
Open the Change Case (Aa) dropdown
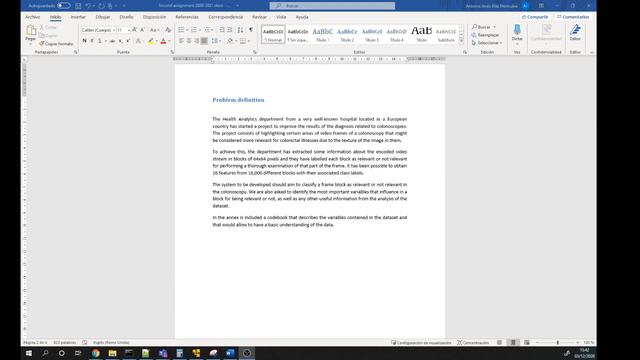154,30
